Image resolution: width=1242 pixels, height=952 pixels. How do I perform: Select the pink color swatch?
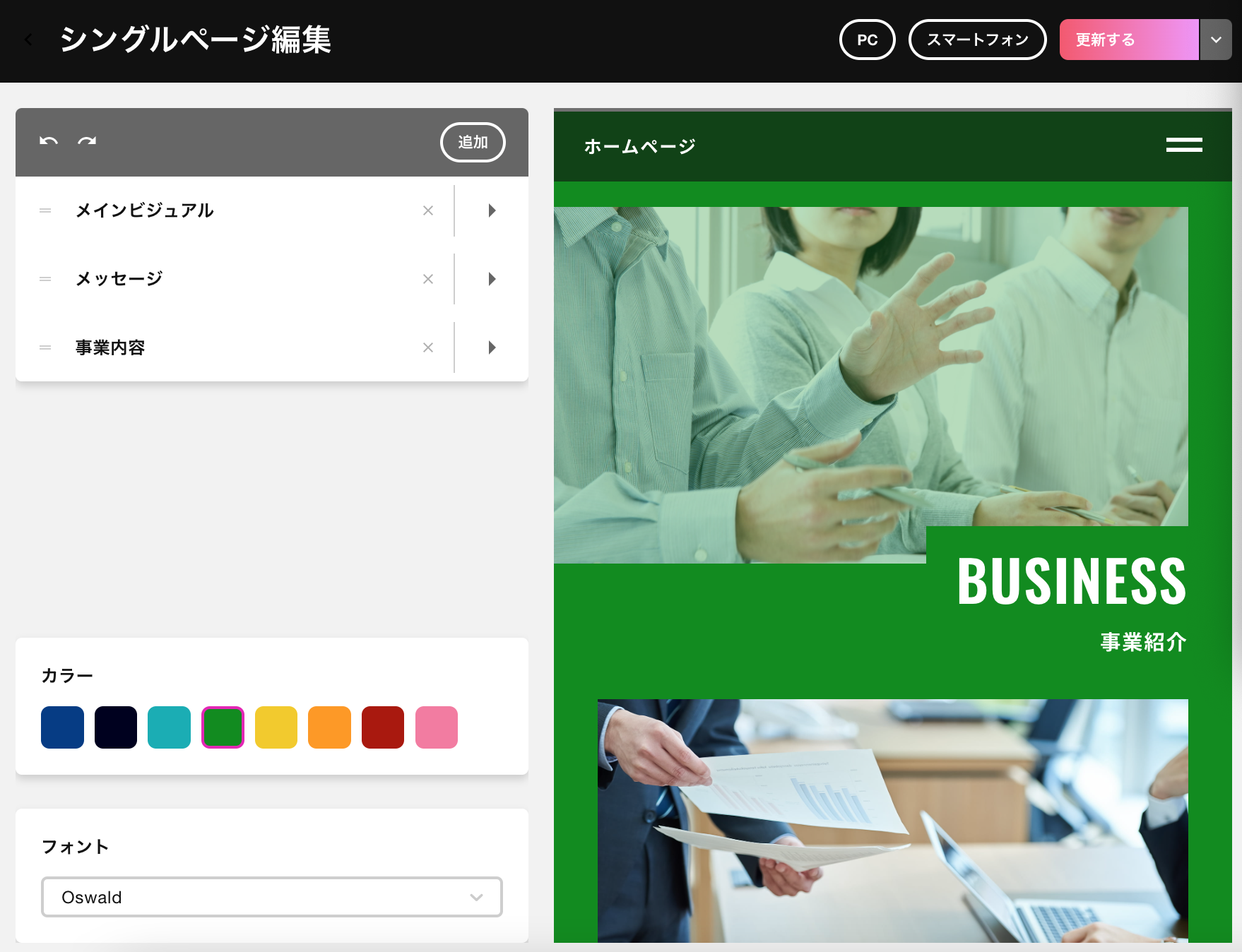437,727
